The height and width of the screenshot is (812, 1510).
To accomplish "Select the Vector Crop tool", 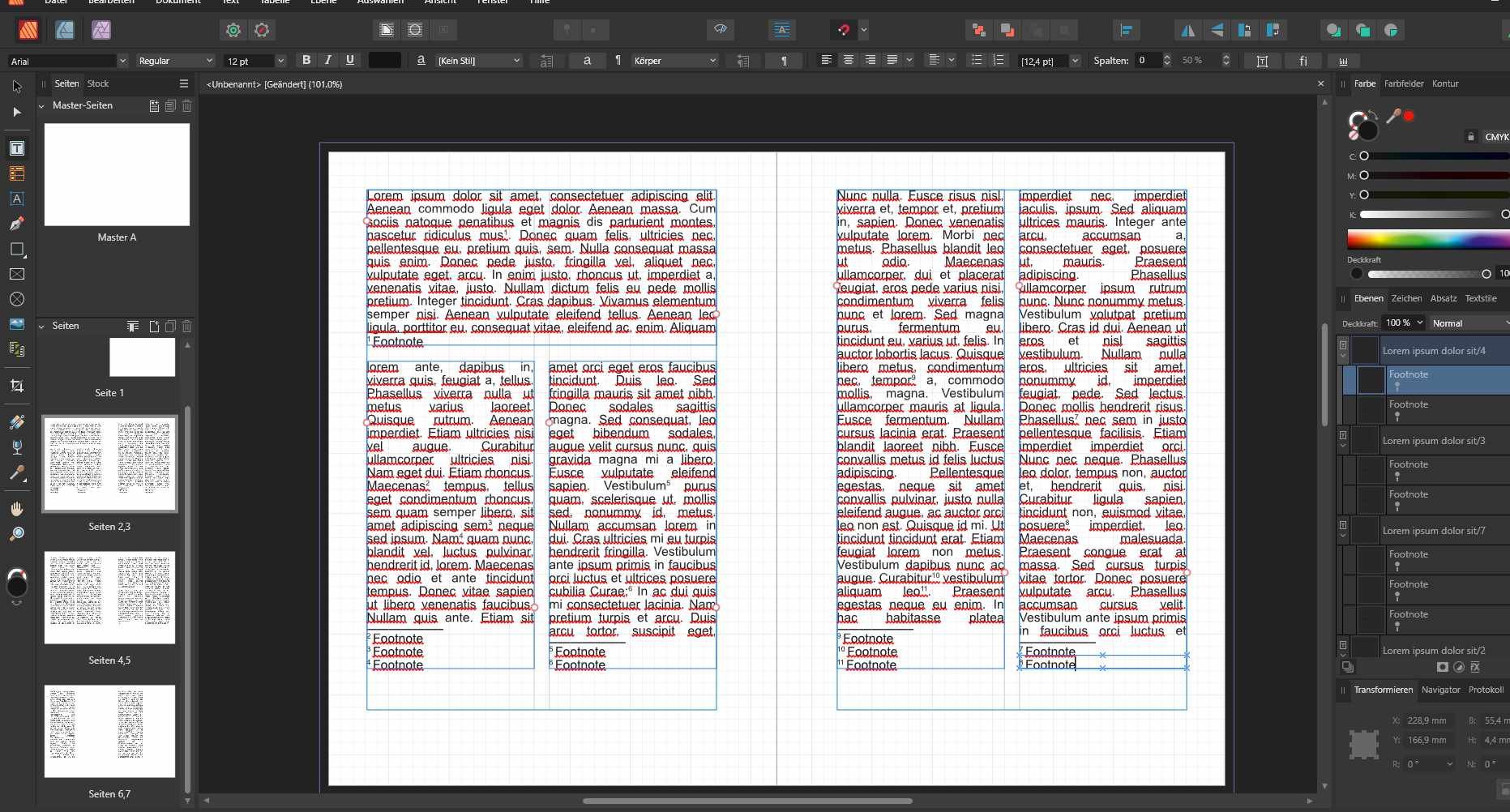I will (16, 386).
